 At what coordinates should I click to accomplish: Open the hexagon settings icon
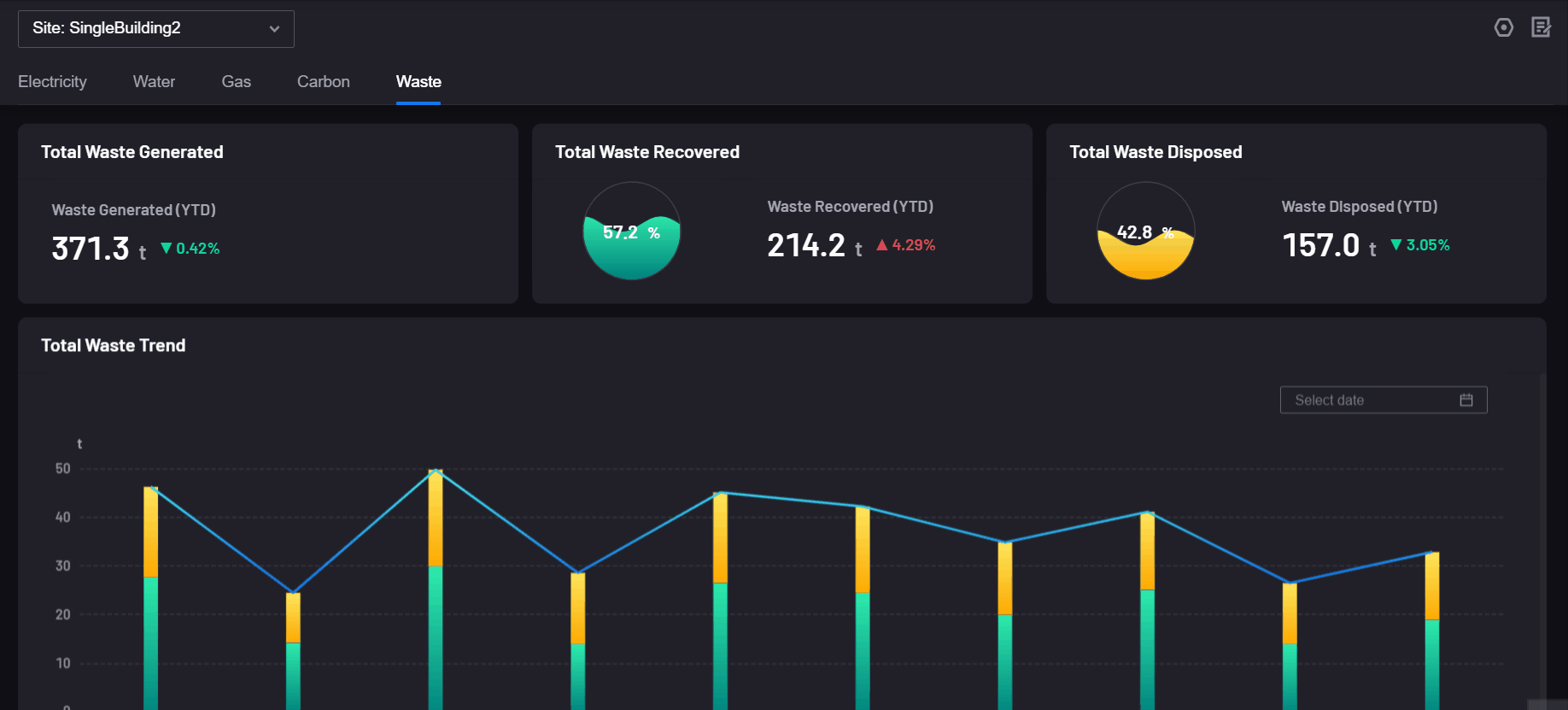tap(1503, 27)
